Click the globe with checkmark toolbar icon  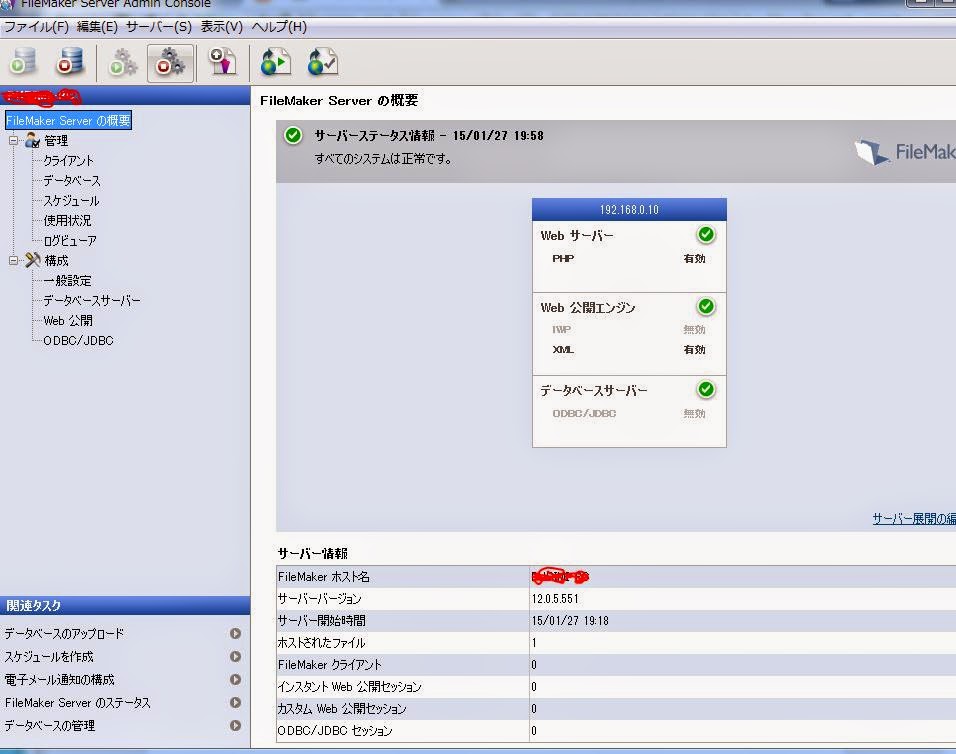(x=323, y=62)
